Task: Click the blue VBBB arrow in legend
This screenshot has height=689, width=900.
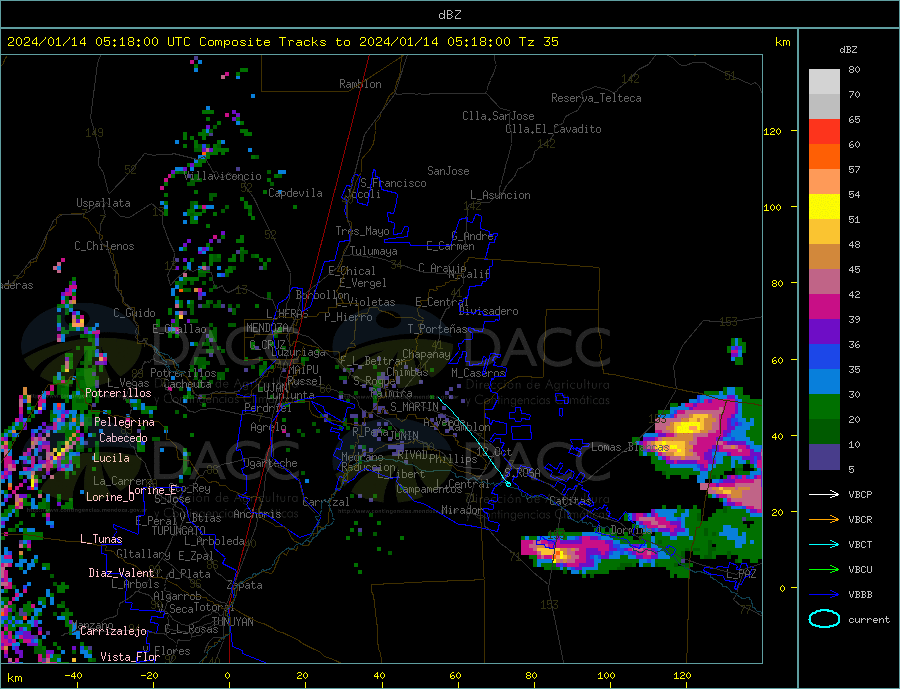Action: [824, 594]
